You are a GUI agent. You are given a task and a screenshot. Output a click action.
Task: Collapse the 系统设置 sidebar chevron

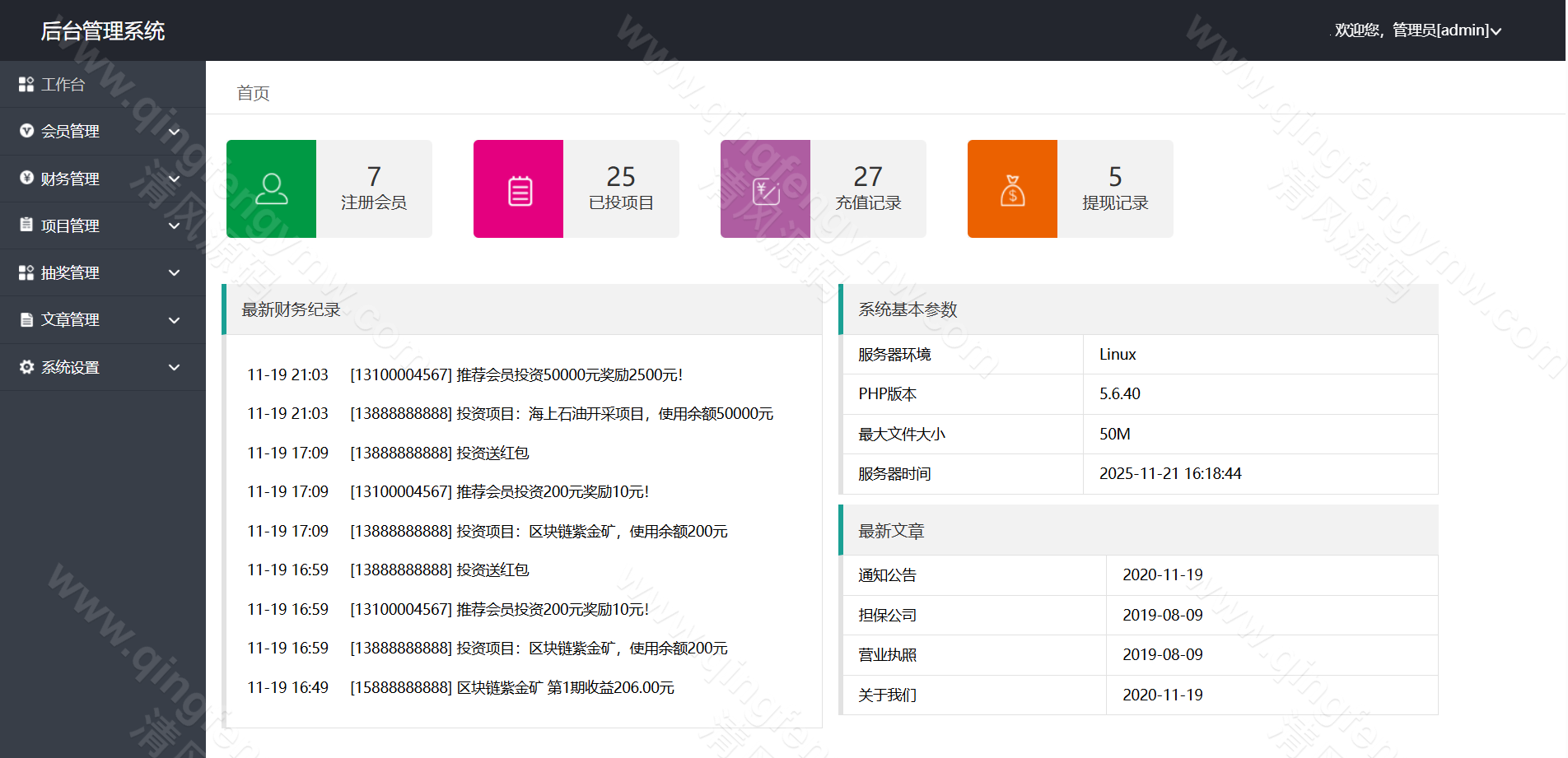tap(174, 367)
